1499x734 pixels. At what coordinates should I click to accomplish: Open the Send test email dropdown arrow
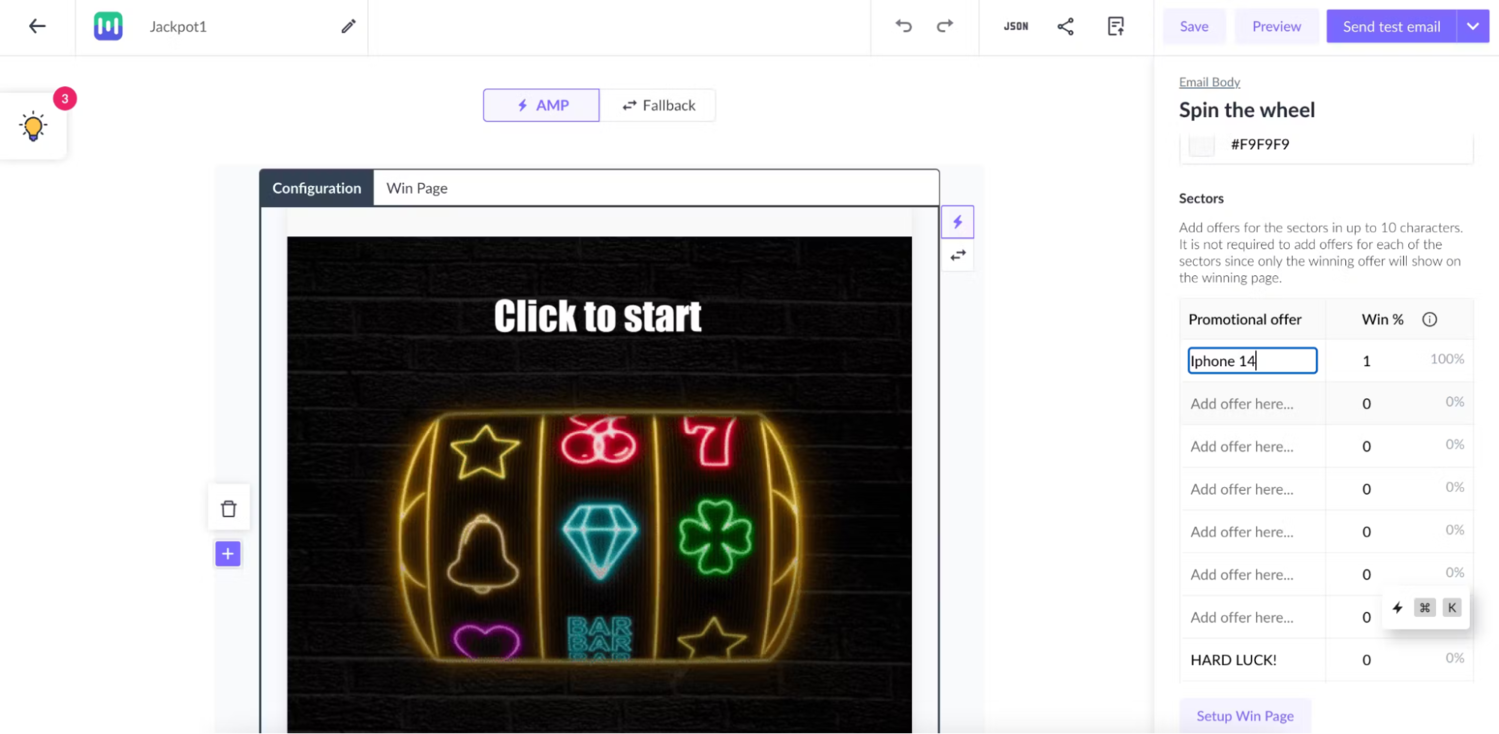(1473, 26)
